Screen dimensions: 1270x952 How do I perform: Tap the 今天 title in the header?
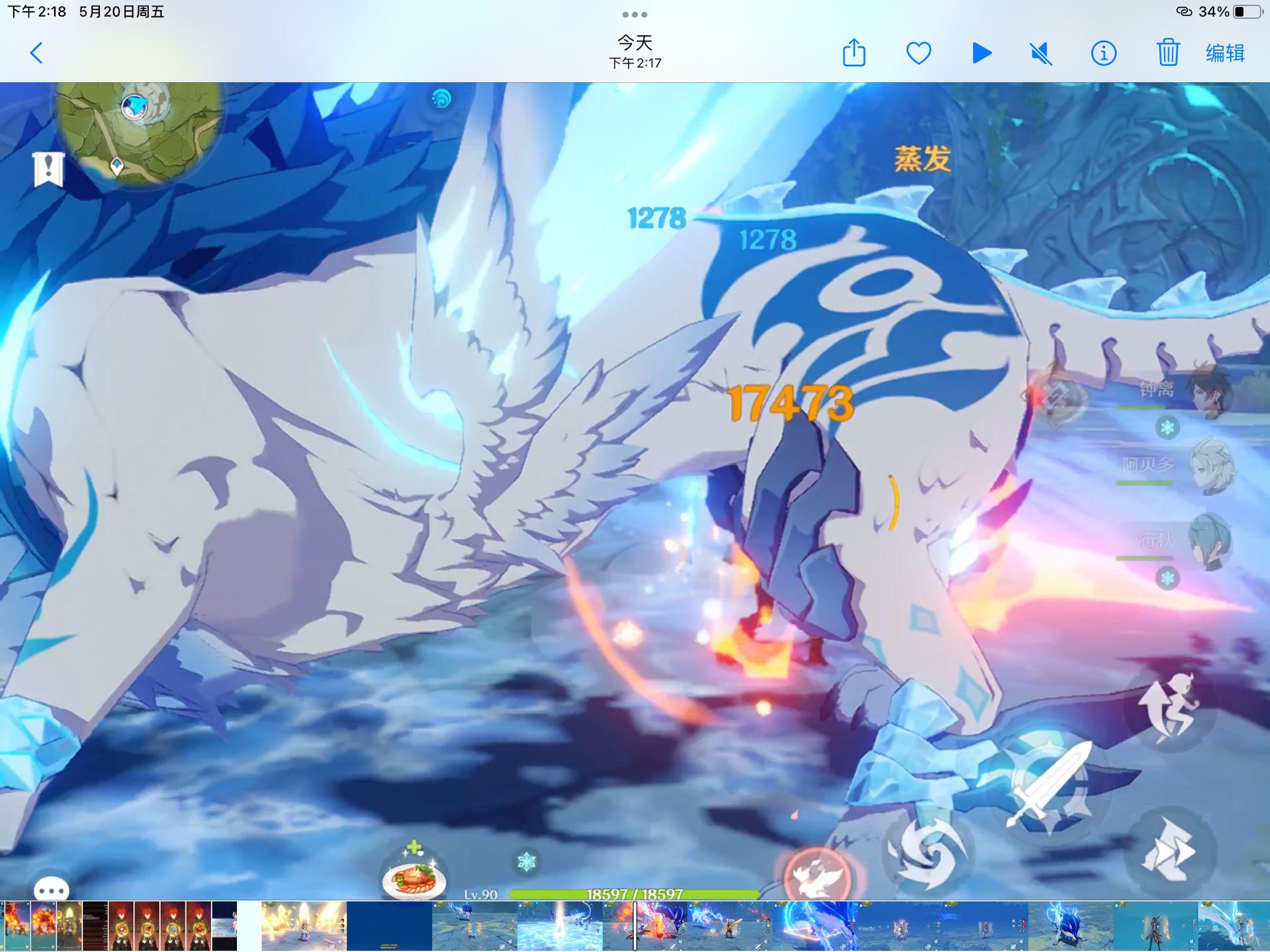[635, 43]
